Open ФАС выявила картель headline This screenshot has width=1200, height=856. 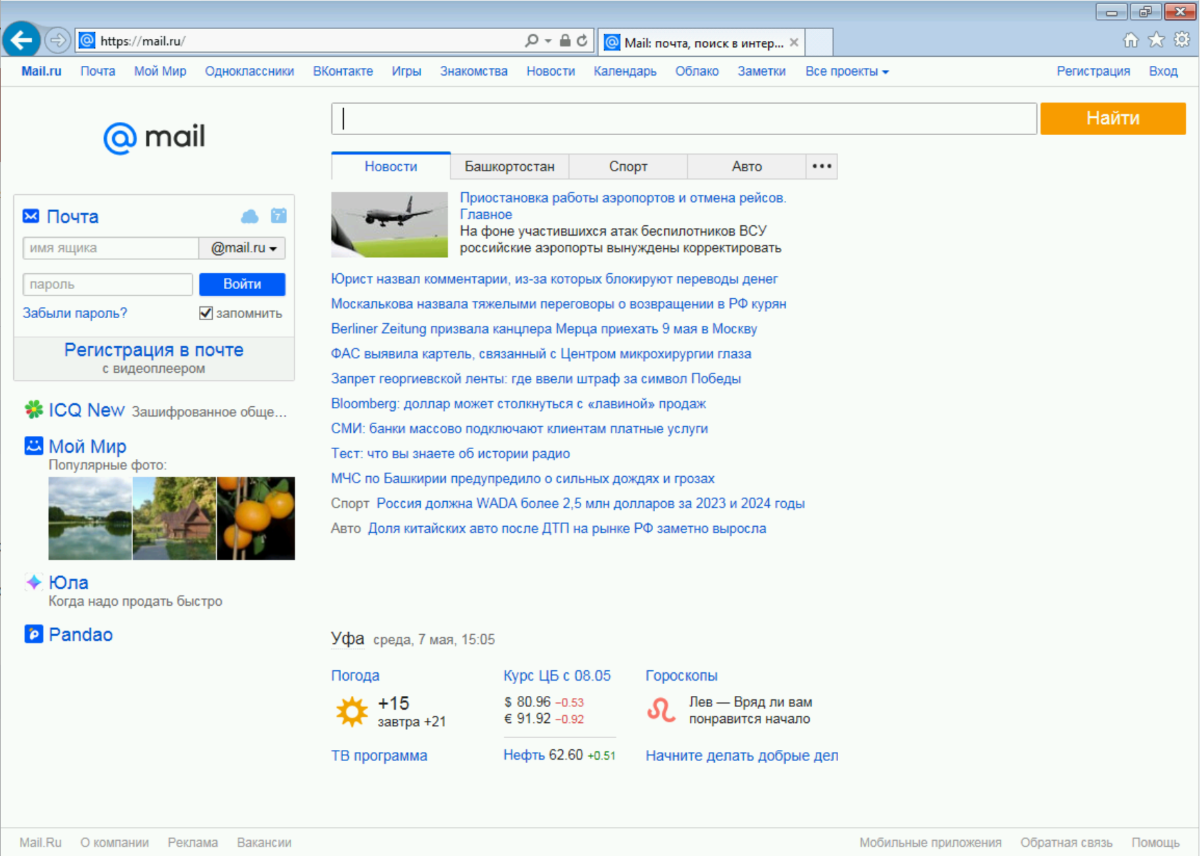point(541,354)
